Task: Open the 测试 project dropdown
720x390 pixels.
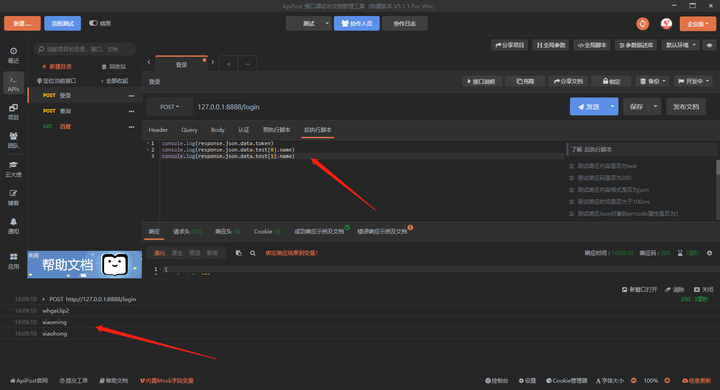Action: click(309, 23)
